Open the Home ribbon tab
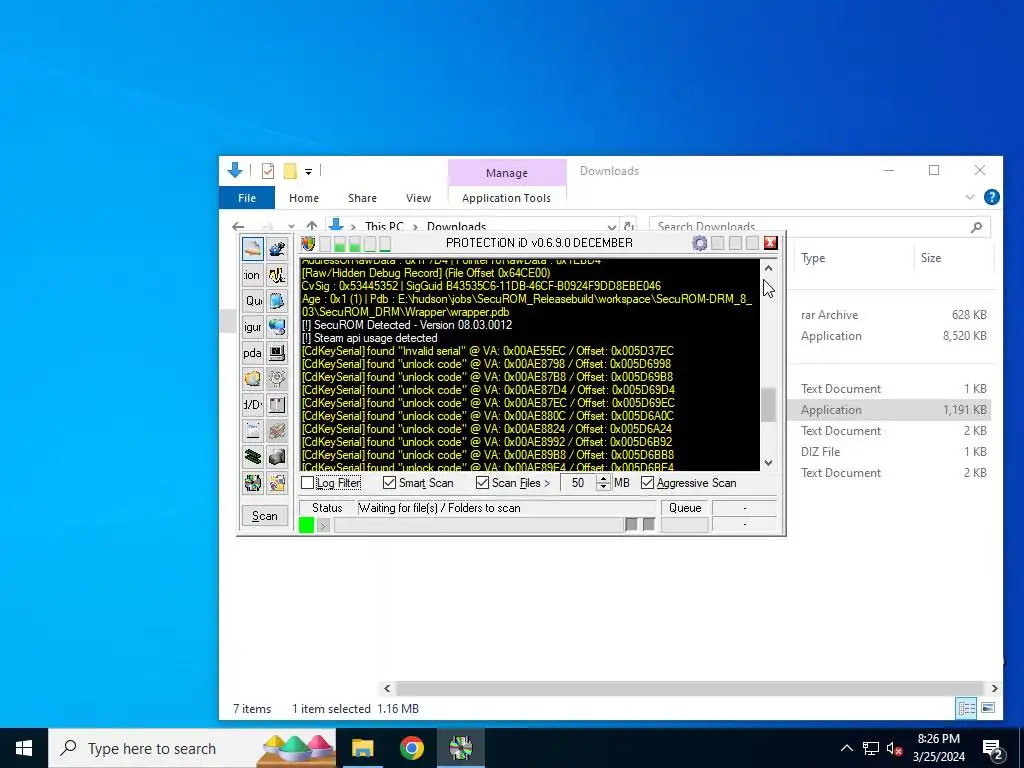Viewport: 1024px width, 768px height. [x=304, y=198]
